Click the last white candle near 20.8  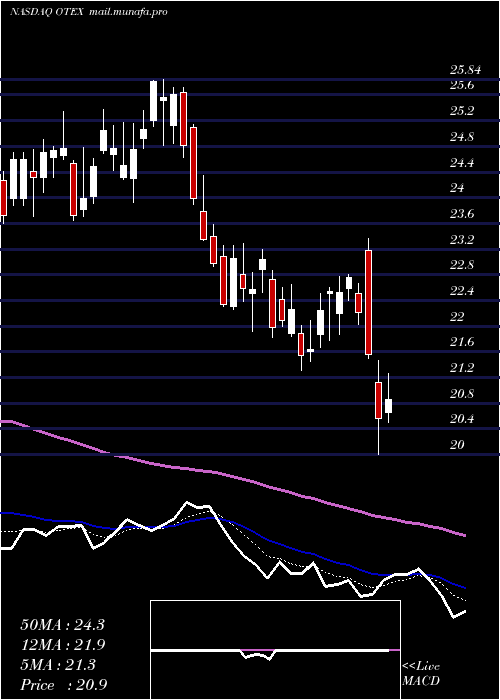pyautogui.click(x=388, y=406)
